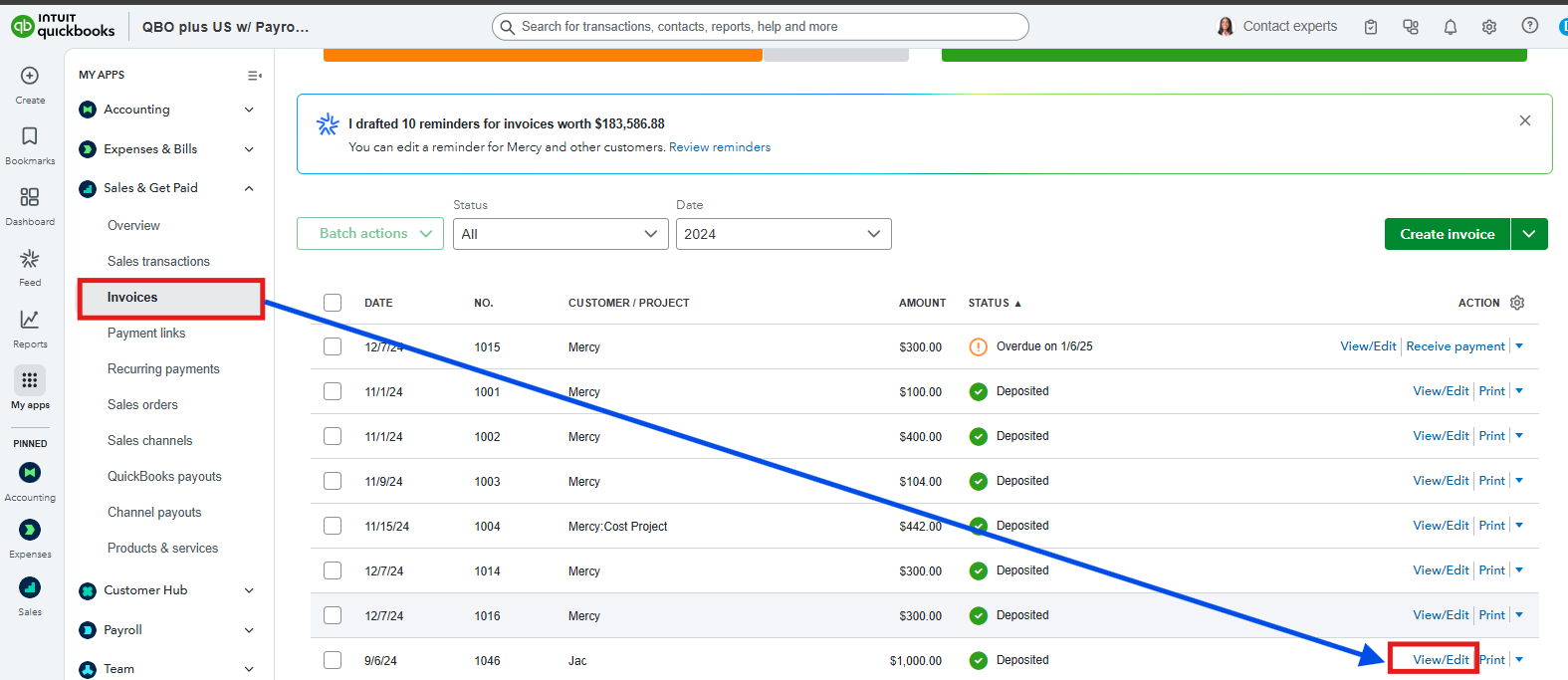
Task: Open the Create plus icon
Action: [30, 76]
